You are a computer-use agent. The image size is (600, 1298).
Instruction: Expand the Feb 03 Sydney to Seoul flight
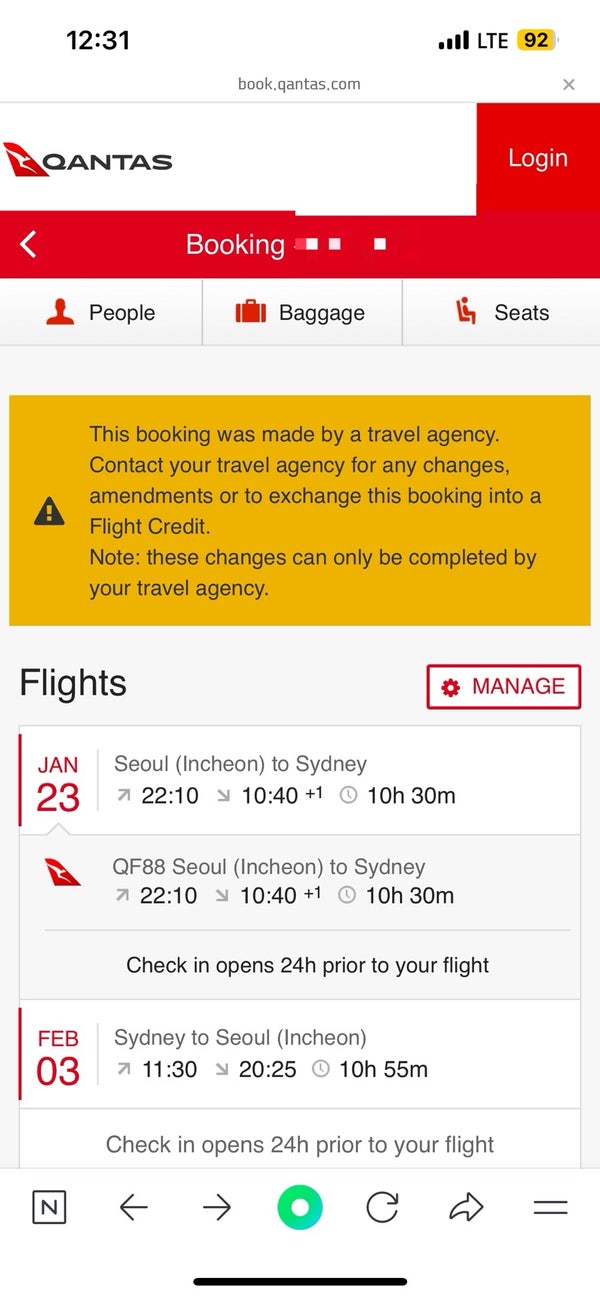coord(299,1055)
